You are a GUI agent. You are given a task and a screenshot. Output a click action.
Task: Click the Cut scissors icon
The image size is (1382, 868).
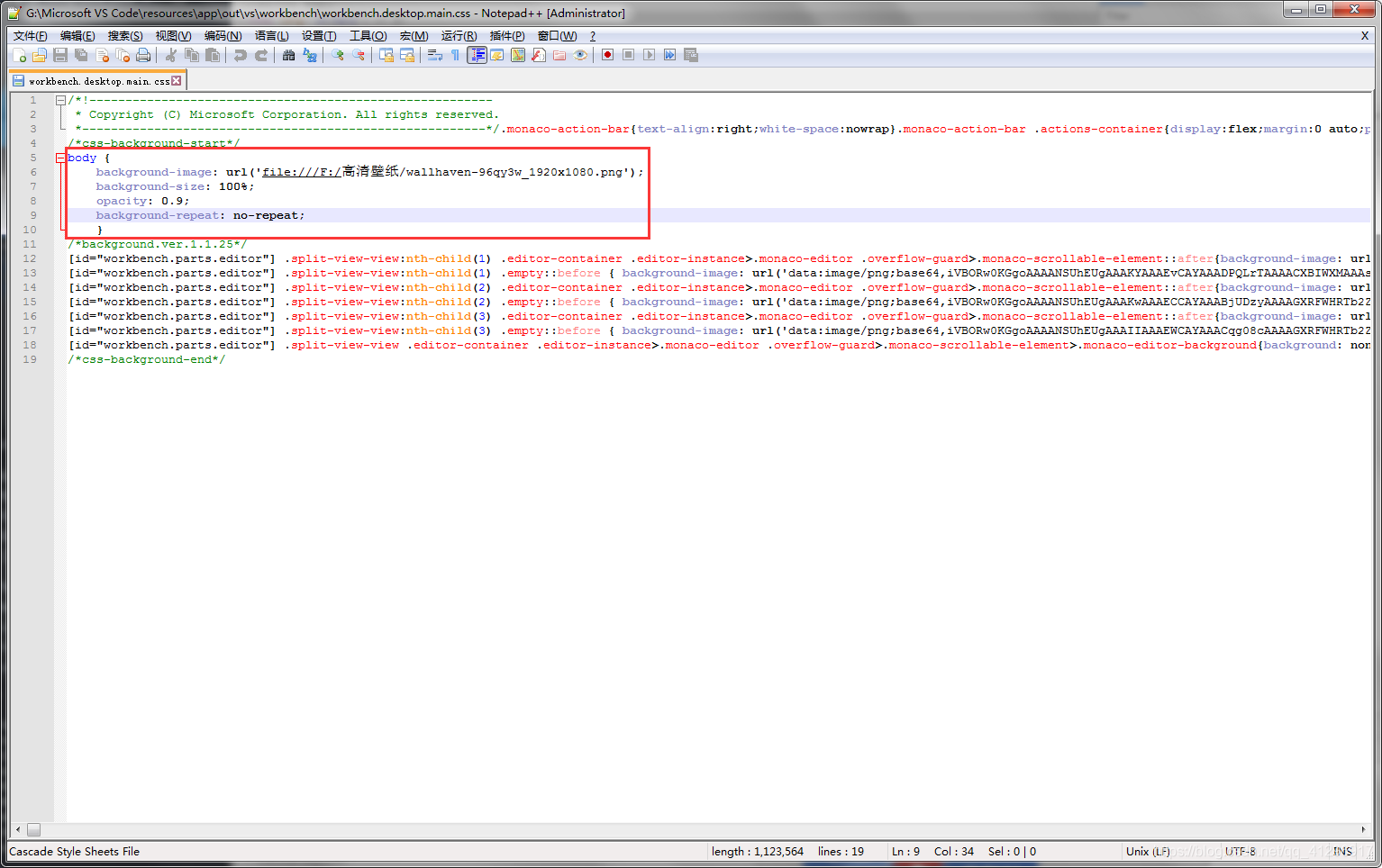click(x=171, y=55)
